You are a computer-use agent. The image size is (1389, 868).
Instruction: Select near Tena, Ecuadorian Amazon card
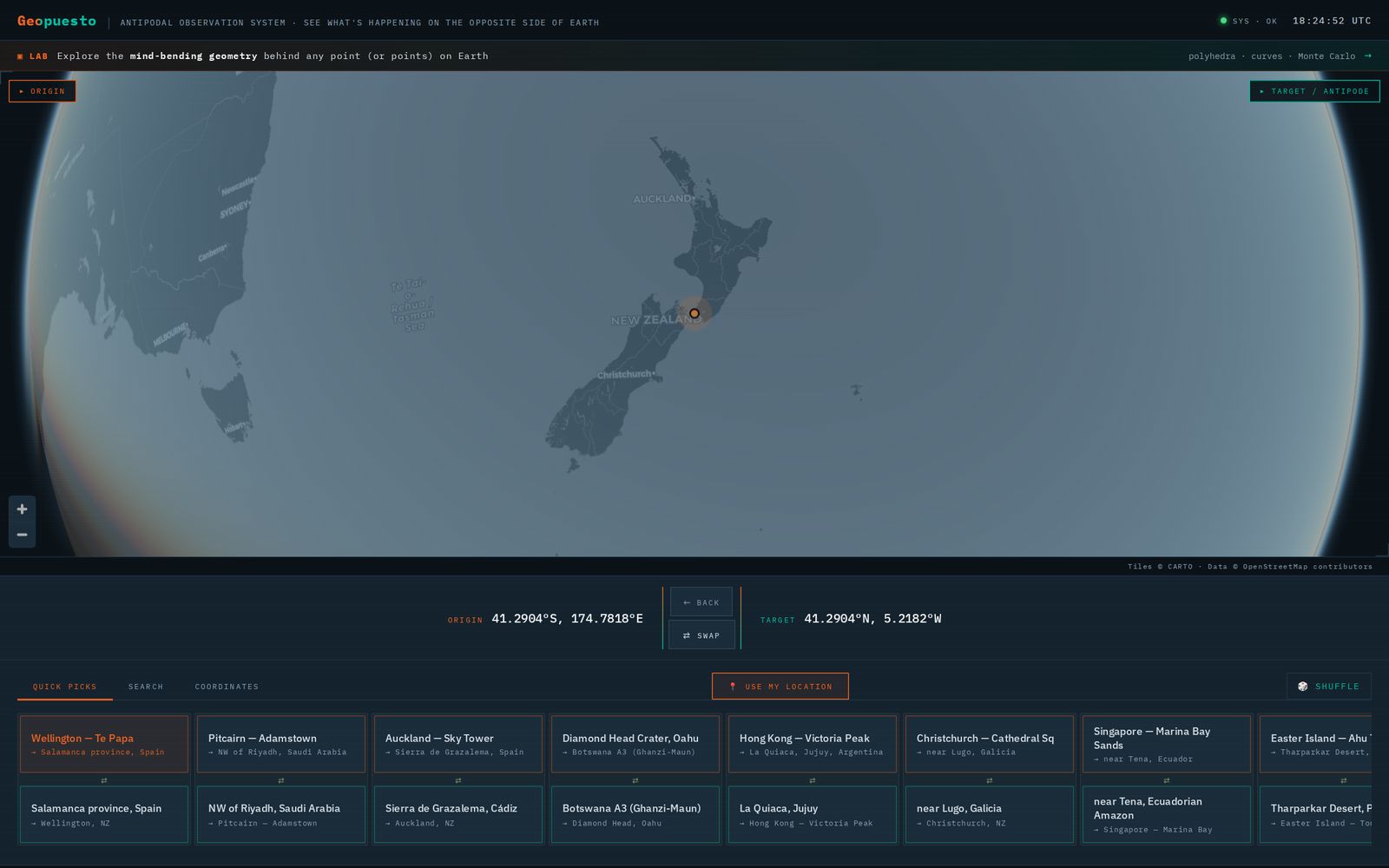1167,815
